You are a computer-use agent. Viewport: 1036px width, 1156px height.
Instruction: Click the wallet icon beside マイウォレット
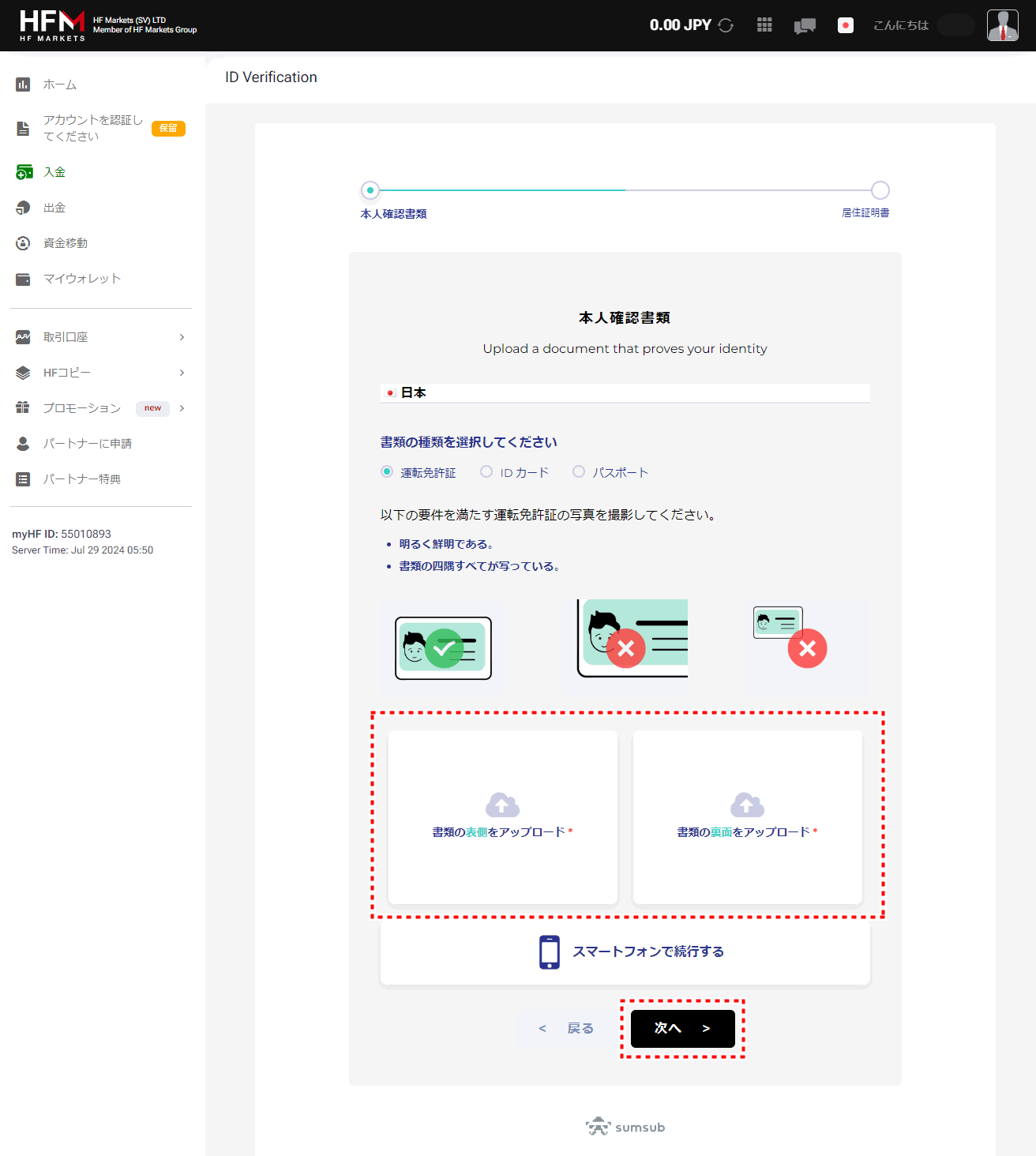pos(23,279)
